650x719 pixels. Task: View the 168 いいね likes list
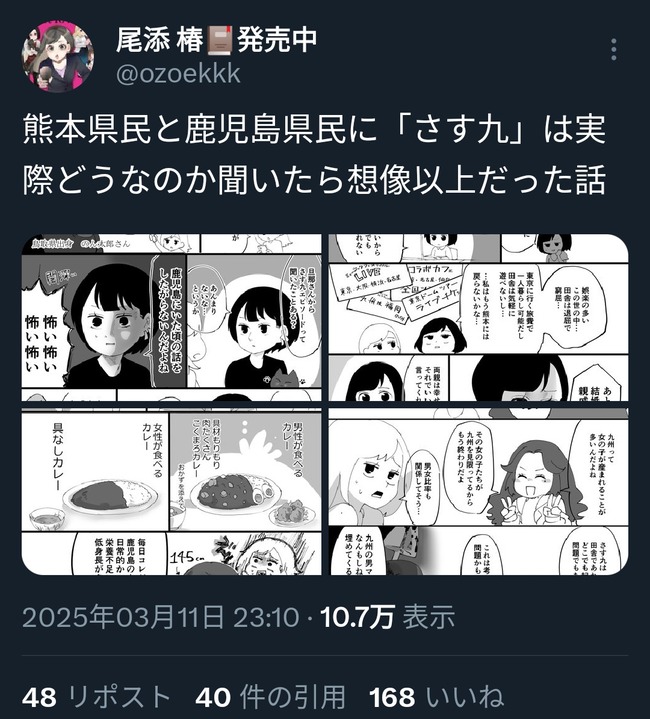coord(437,697)
